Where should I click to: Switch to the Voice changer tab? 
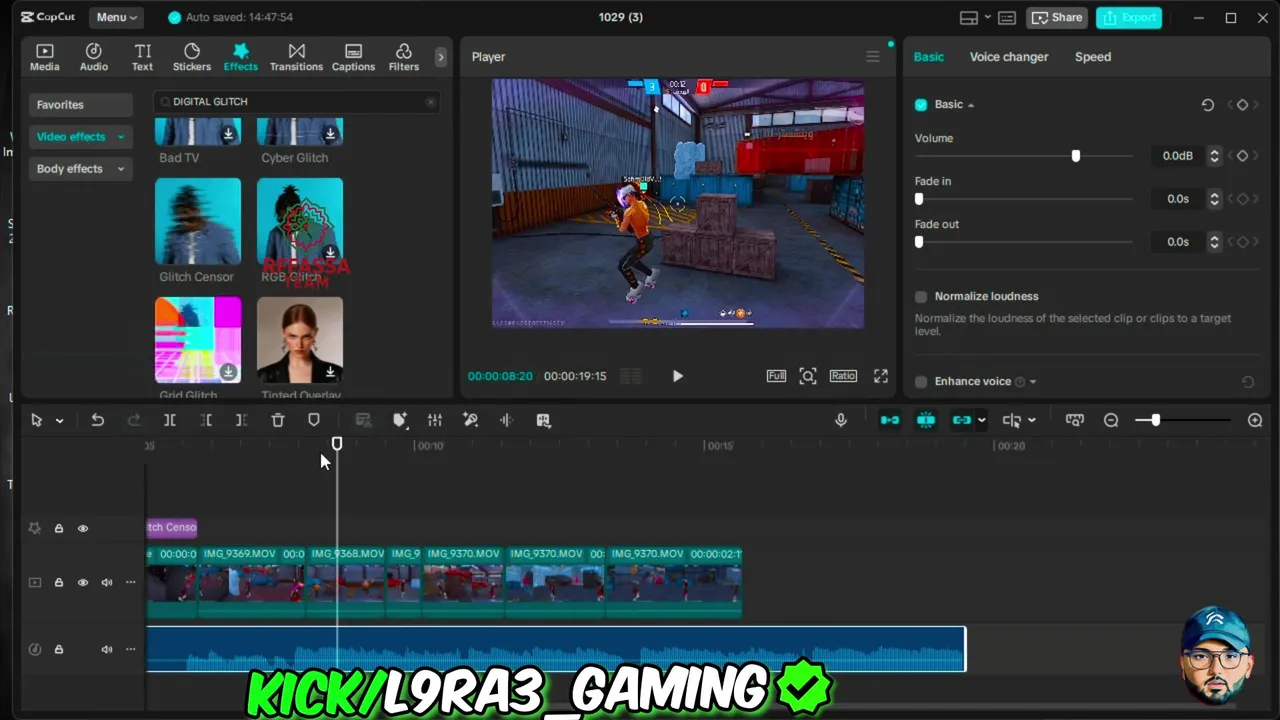coord(1009,57)
